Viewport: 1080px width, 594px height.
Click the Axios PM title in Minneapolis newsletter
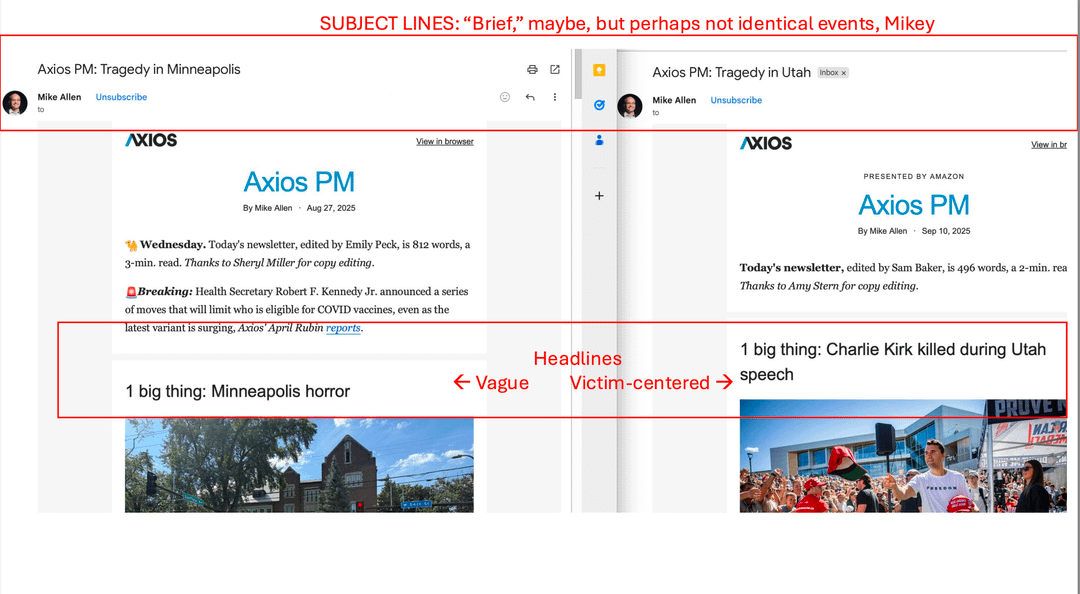pos(299,182)
